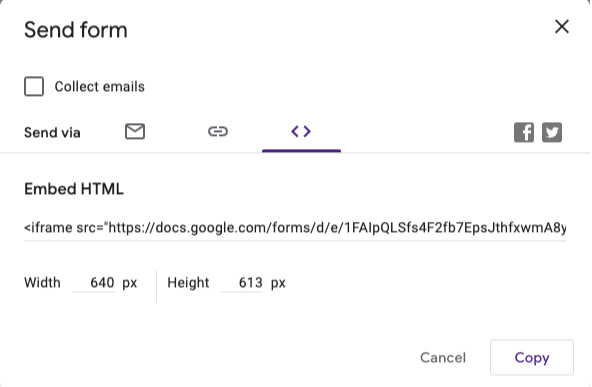Click the Width label

pos(42,282)
